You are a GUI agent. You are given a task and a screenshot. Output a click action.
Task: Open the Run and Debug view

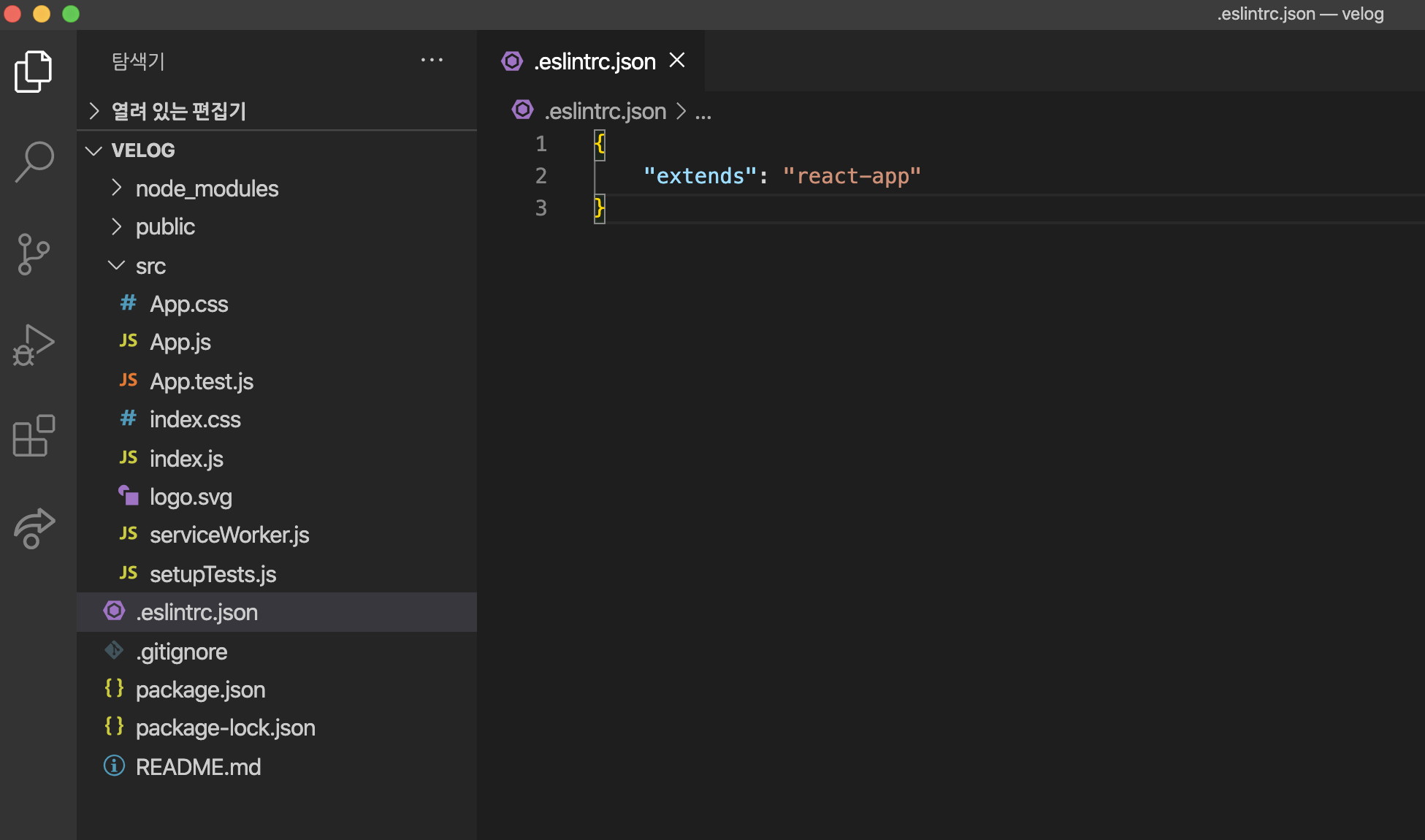point(34,345)
